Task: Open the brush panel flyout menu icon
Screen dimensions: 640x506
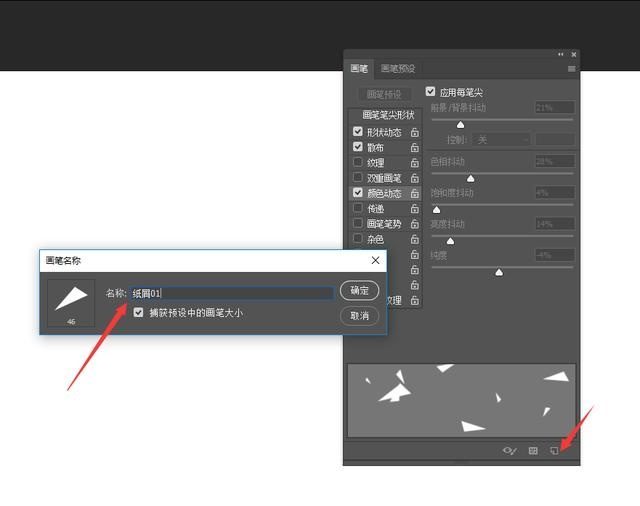Action: click(571, 69)
